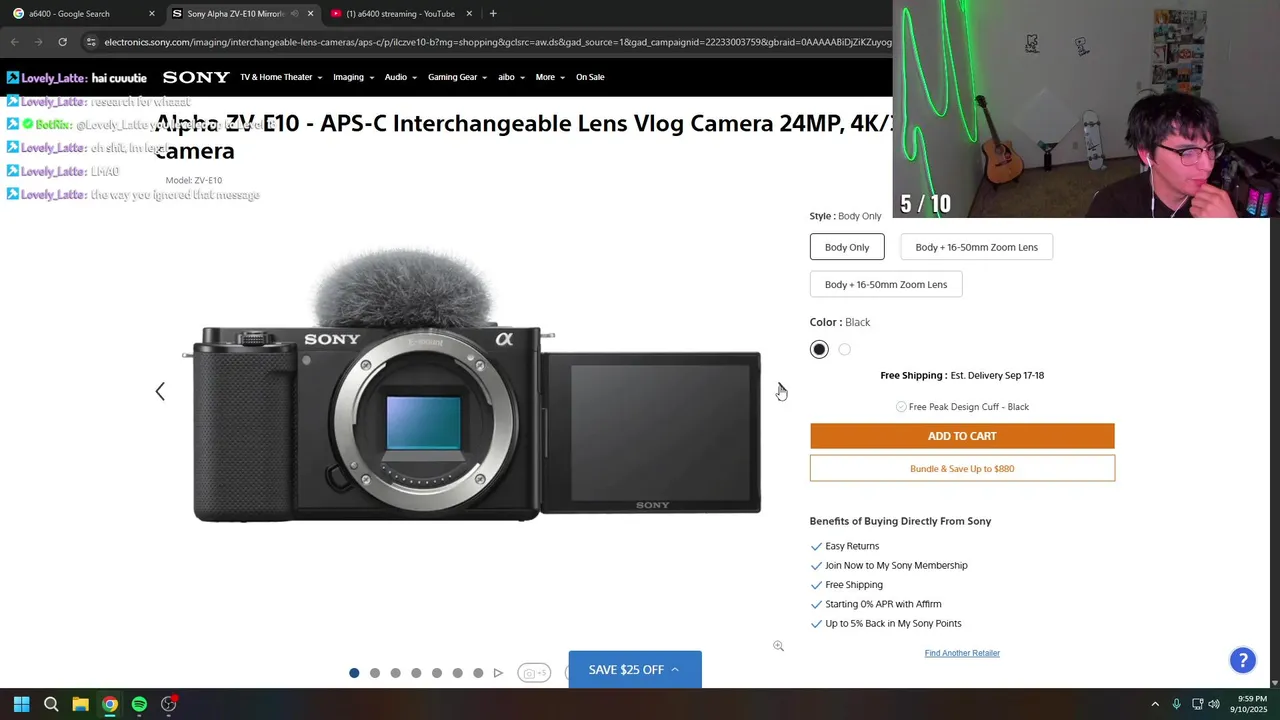Toggle Free Peak Design Cuff checkbox

(901, 407)
